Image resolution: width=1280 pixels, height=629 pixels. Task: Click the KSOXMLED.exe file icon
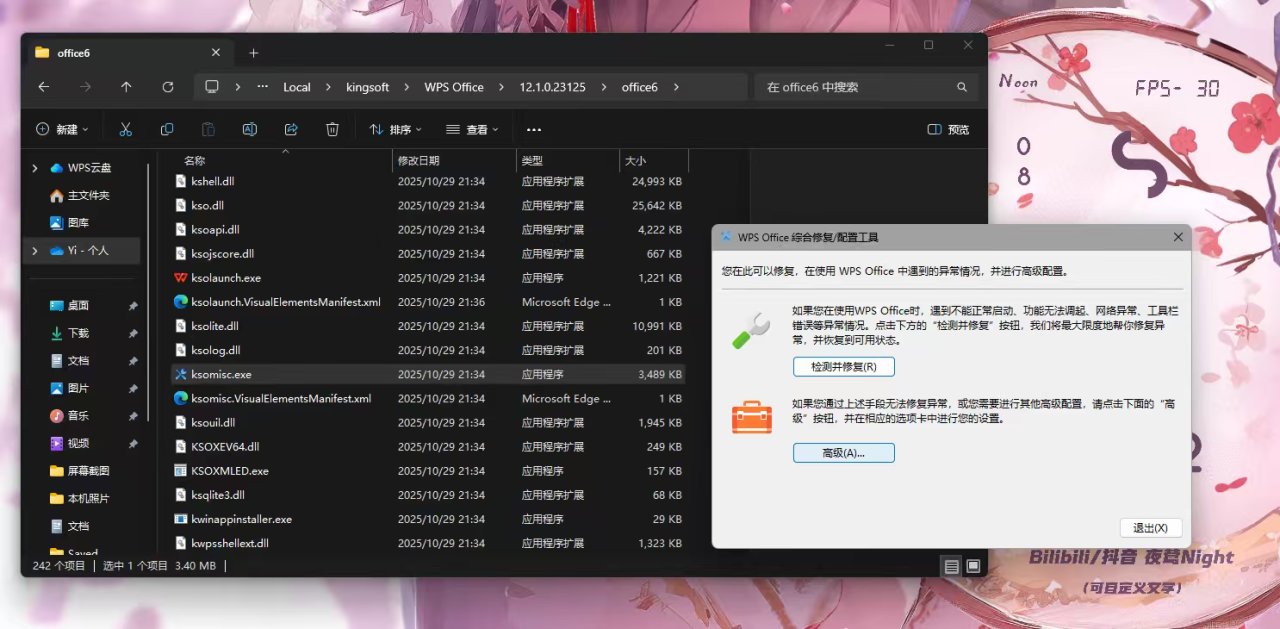(181, 471)
